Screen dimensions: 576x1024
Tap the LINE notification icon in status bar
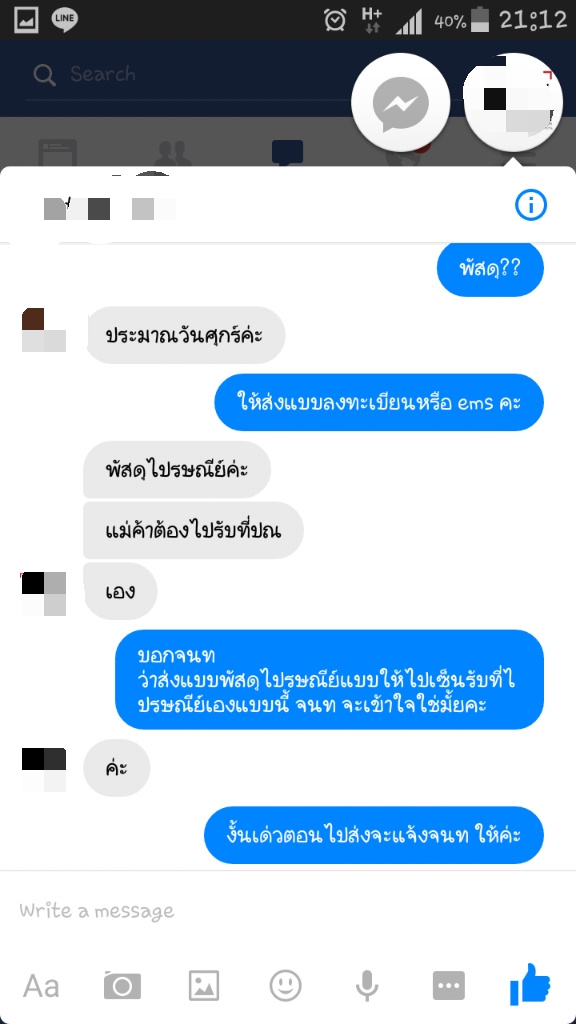pos(64,20)
